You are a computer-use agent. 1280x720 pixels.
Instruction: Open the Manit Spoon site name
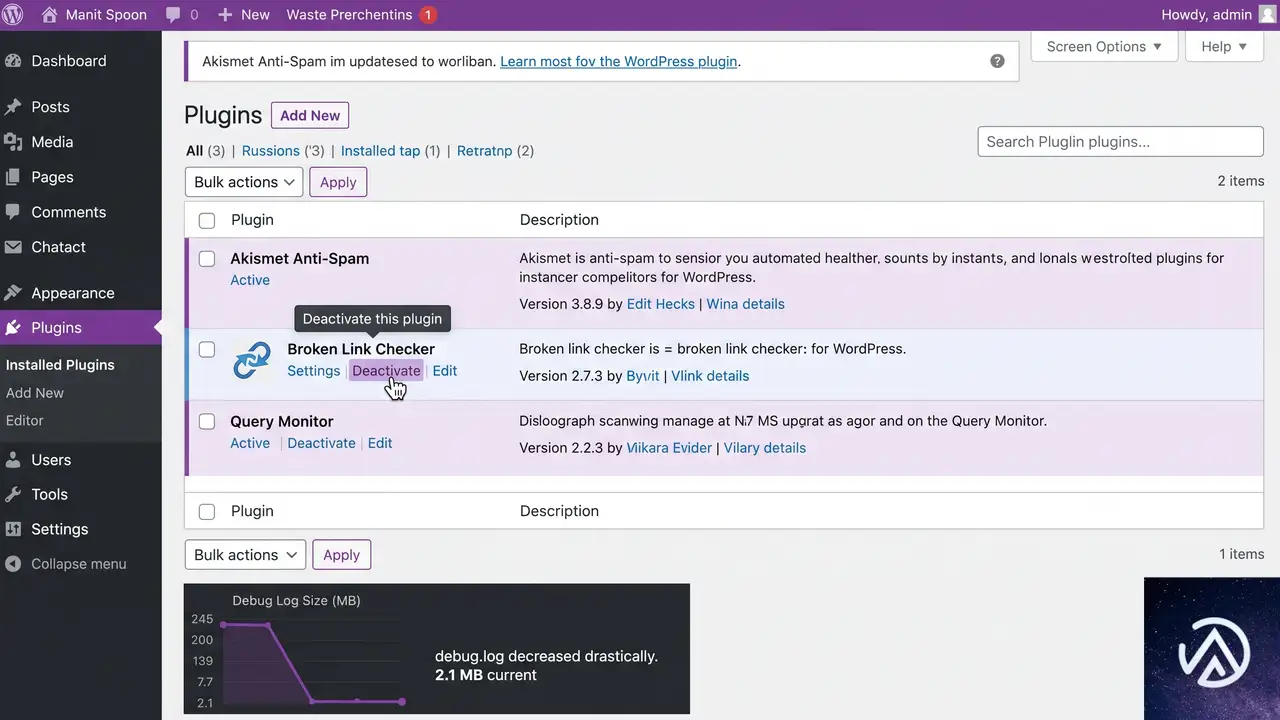(107, 15)
